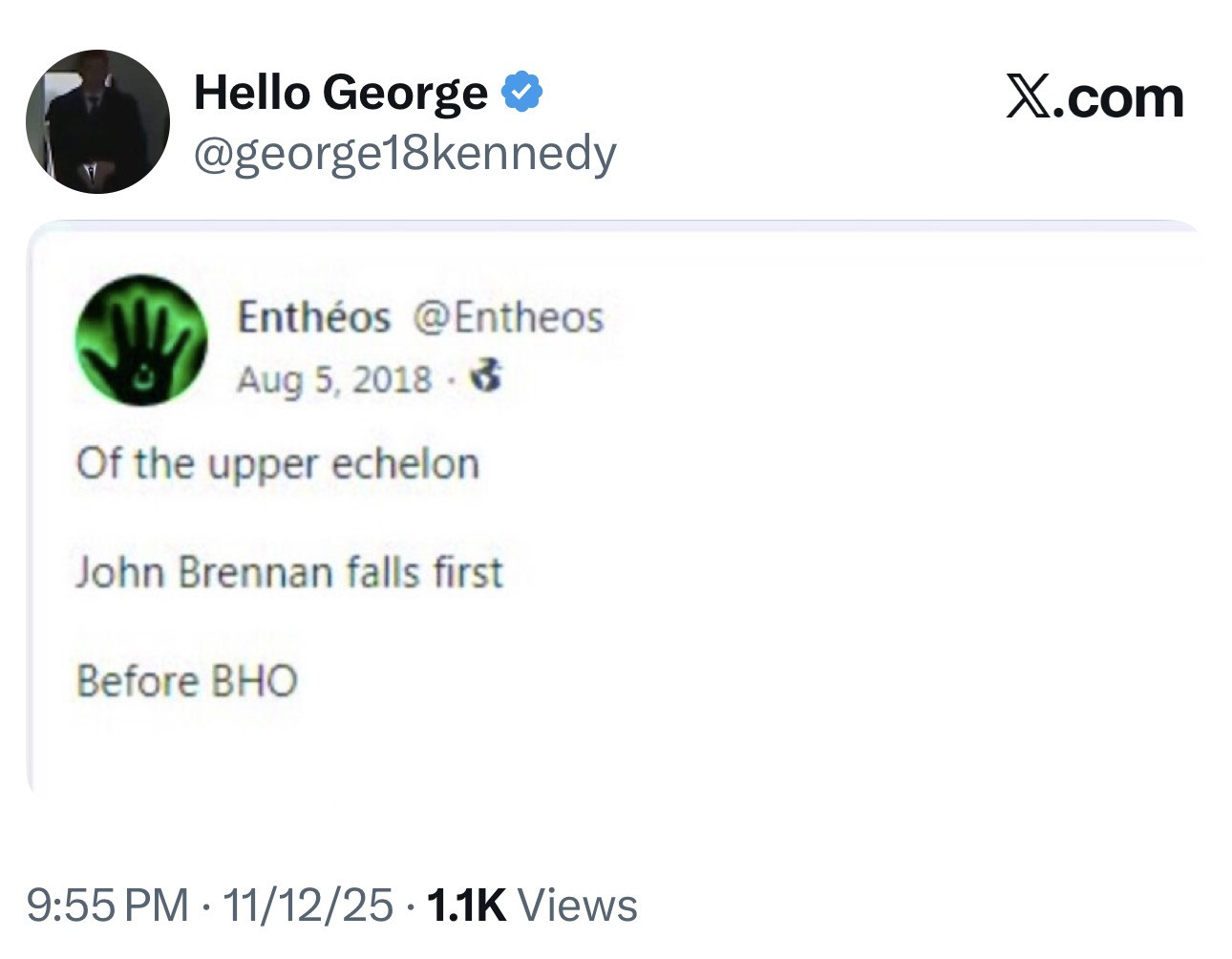1232x959 pixels.
Task: Open the Hello George display name
Action: point(341,93)
